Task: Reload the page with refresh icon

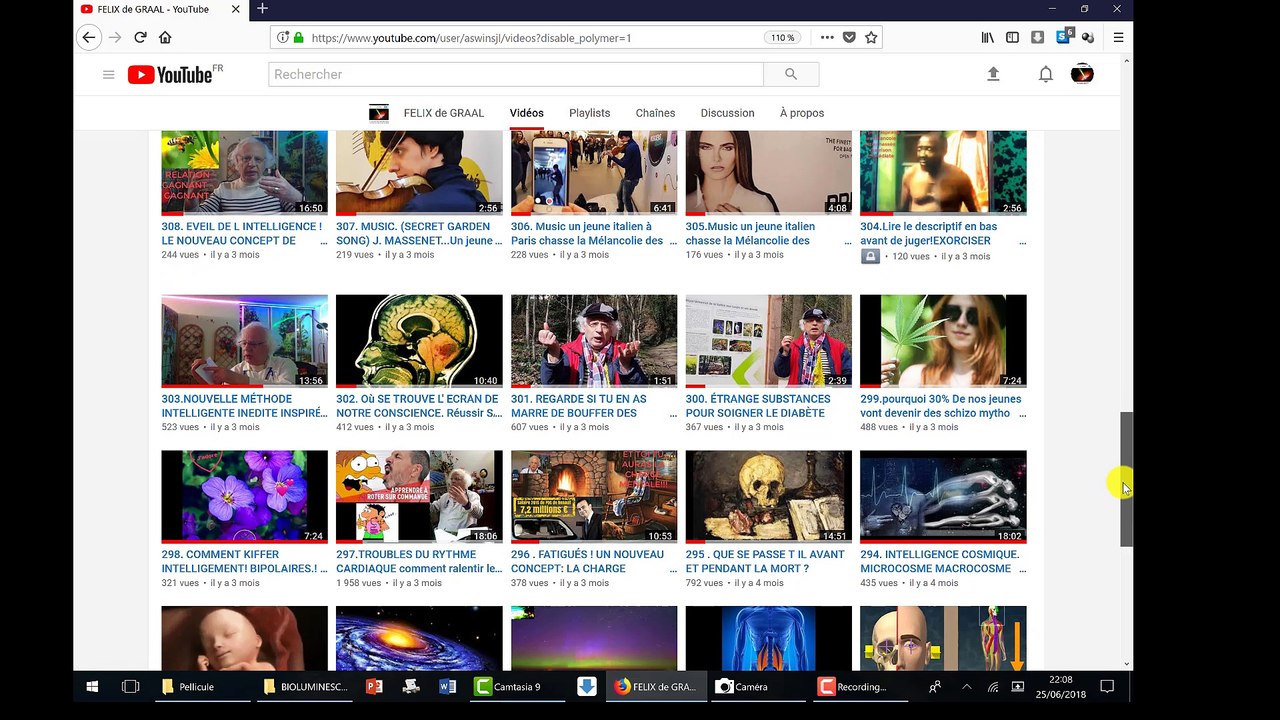Action: click(140, 38)
